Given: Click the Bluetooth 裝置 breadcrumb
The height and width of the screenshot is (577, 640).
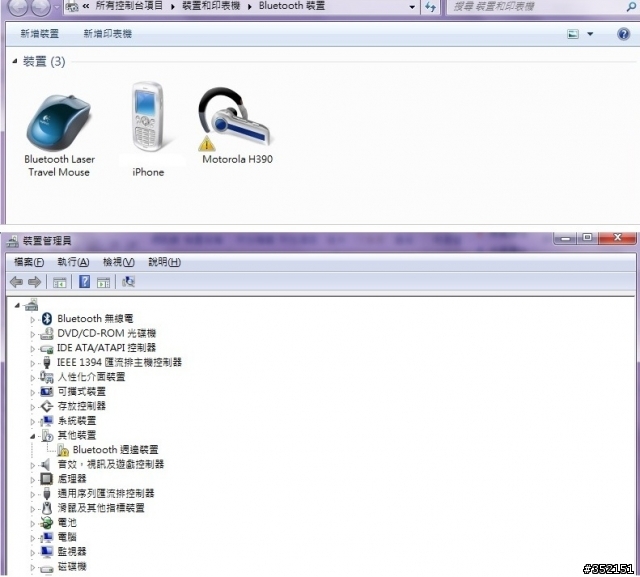Looking at the screenshot, I should [x=292, y=6].
